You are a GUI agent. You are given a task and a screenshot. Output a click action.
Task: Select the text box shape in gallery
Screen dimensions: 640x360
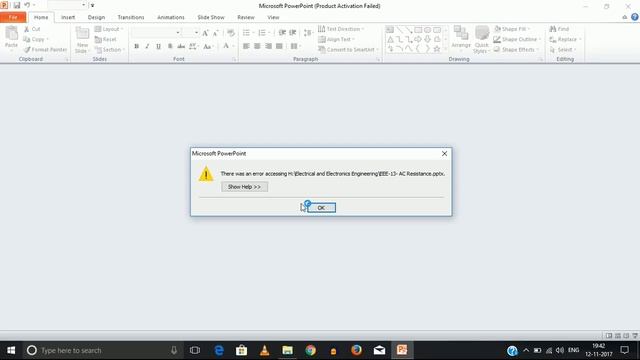point(390,30)
